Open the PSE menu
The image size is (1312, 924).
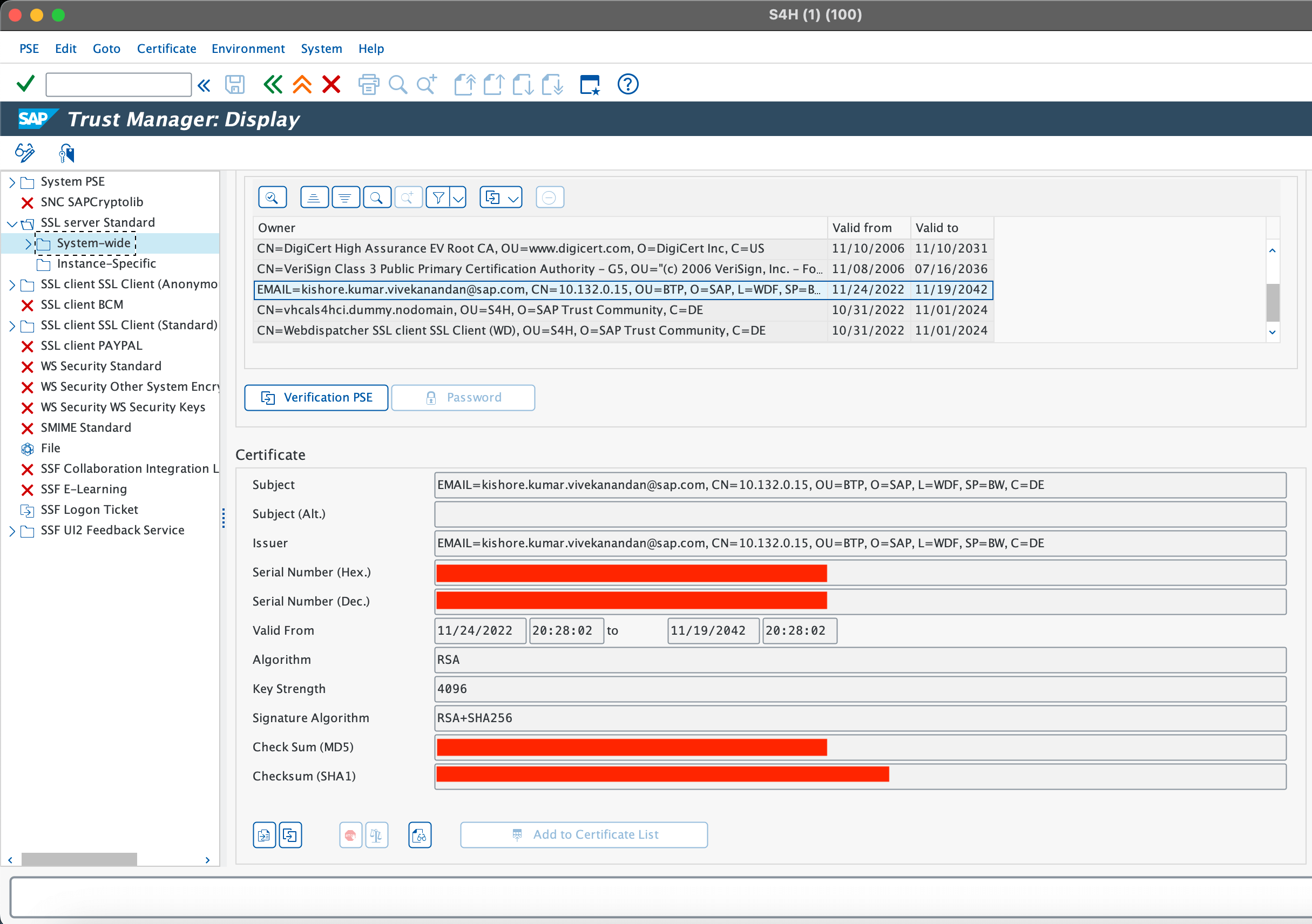(29, 48)
